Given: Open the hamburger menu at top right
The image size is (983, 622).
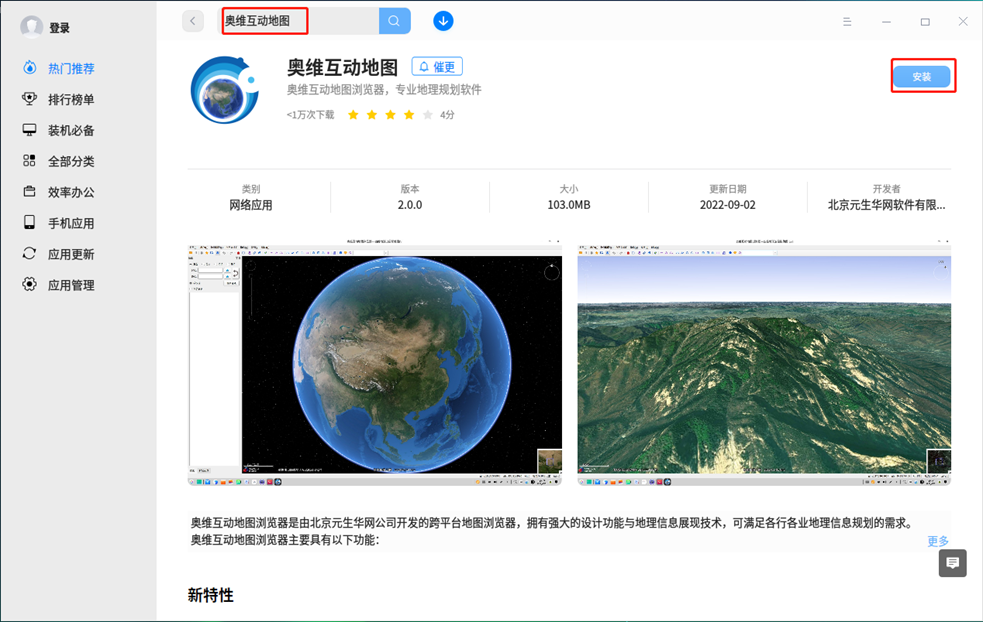Looking at the screenshot, I should pos(845,21).
